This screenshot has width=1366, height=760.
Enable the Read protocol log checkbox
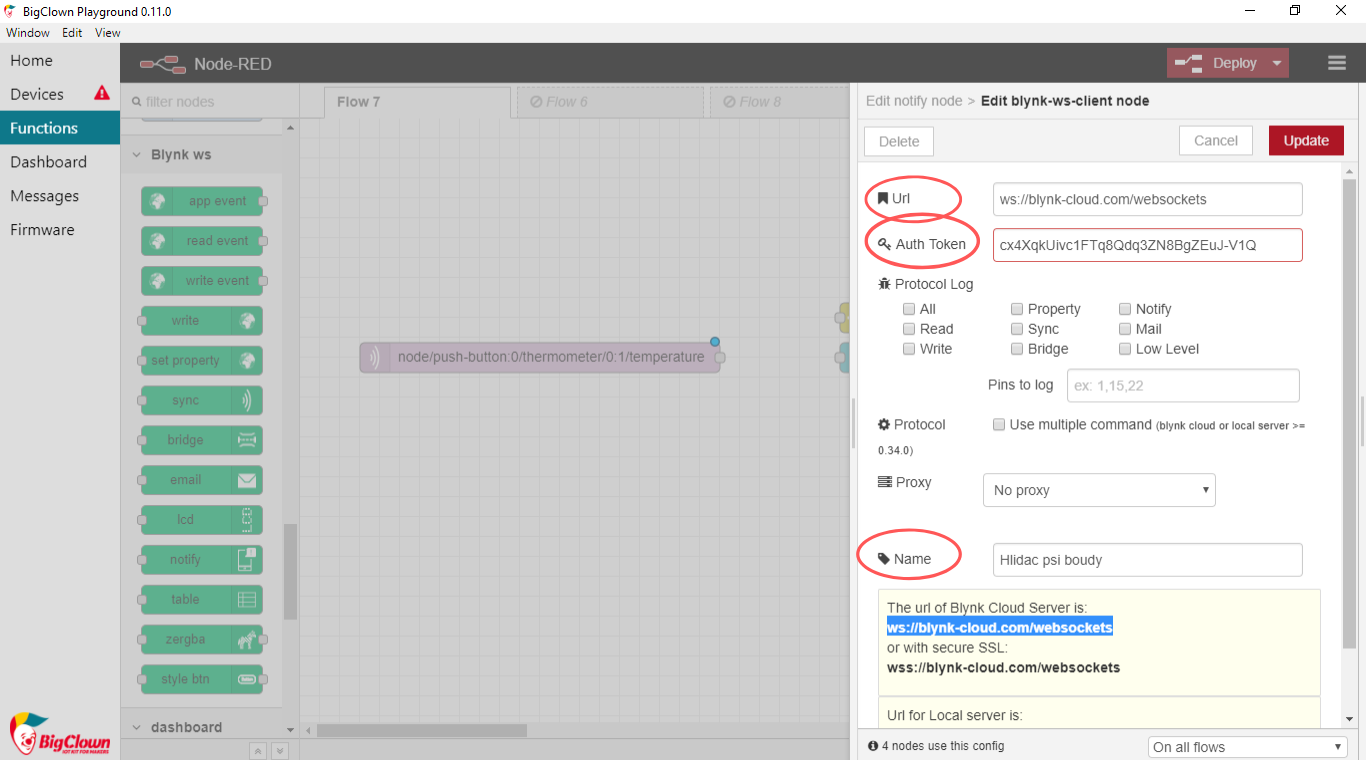[x=909, y=329]
